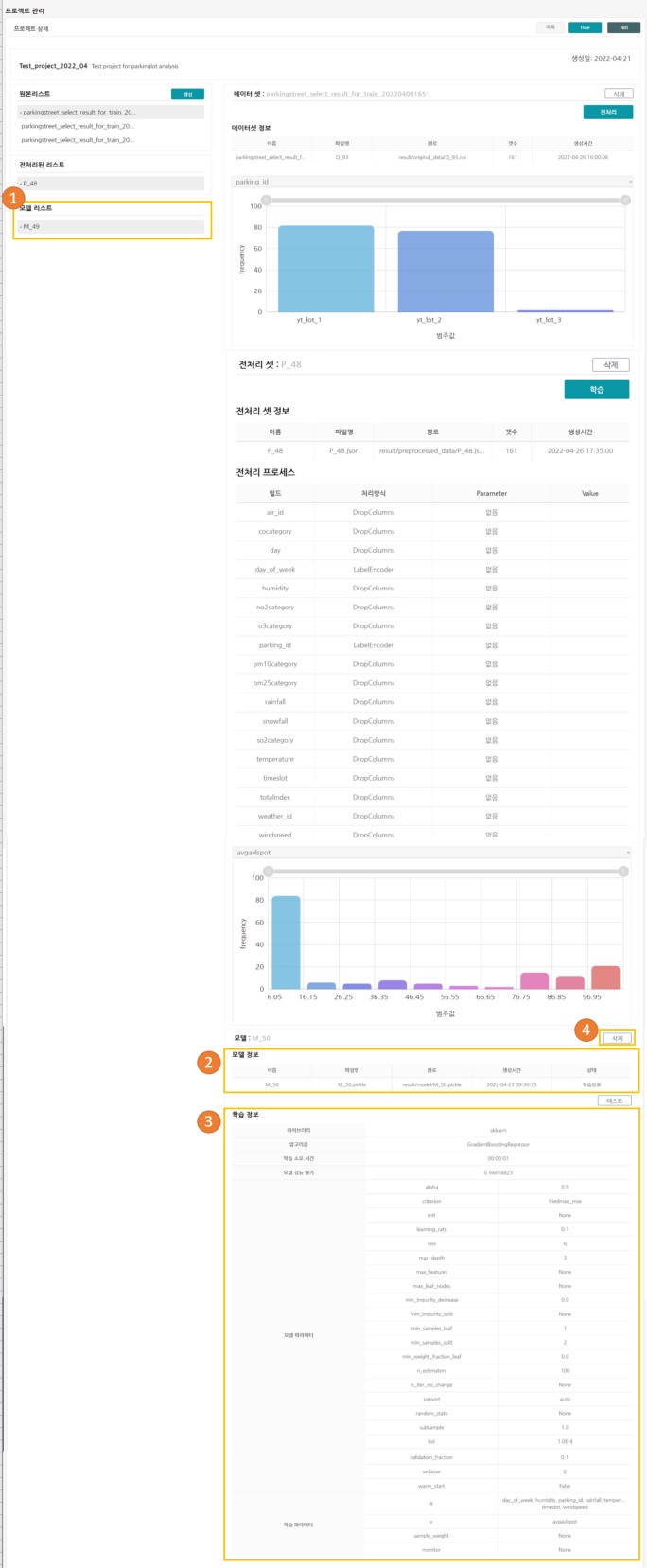Viewport: 647px width, 1568px height.
Task: Select P_48 in the 전처리된 리스트
Action: click(x=112, y=184)
